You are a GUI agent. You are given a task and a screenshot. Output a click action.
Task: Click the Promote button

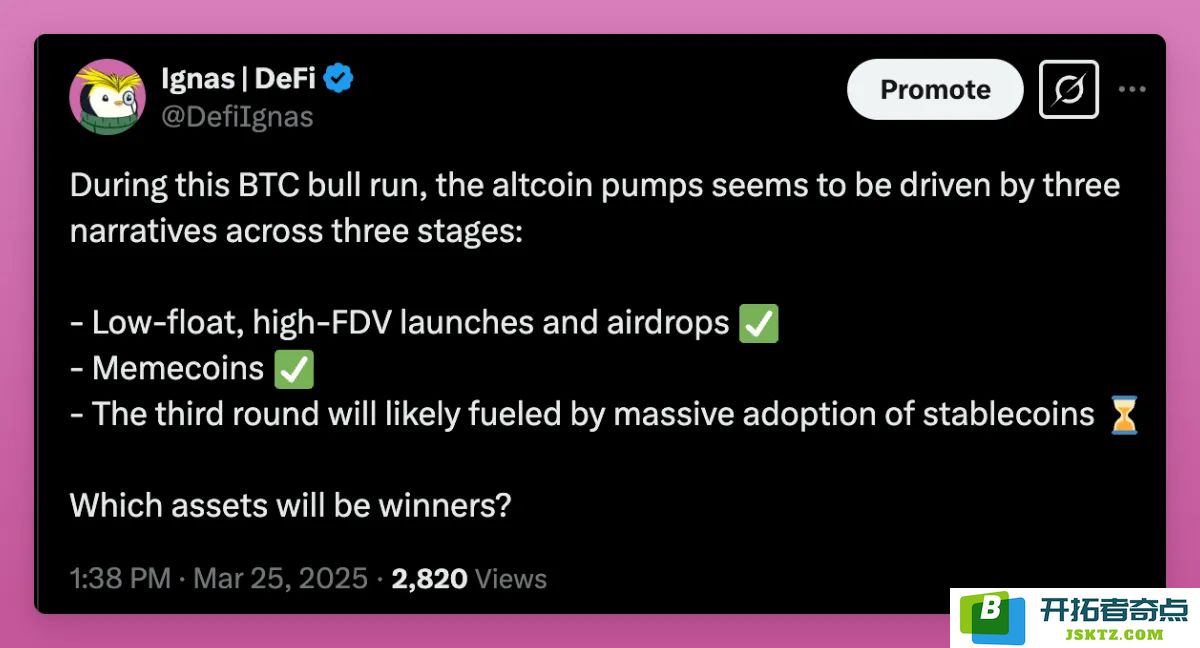click(935, 90)
